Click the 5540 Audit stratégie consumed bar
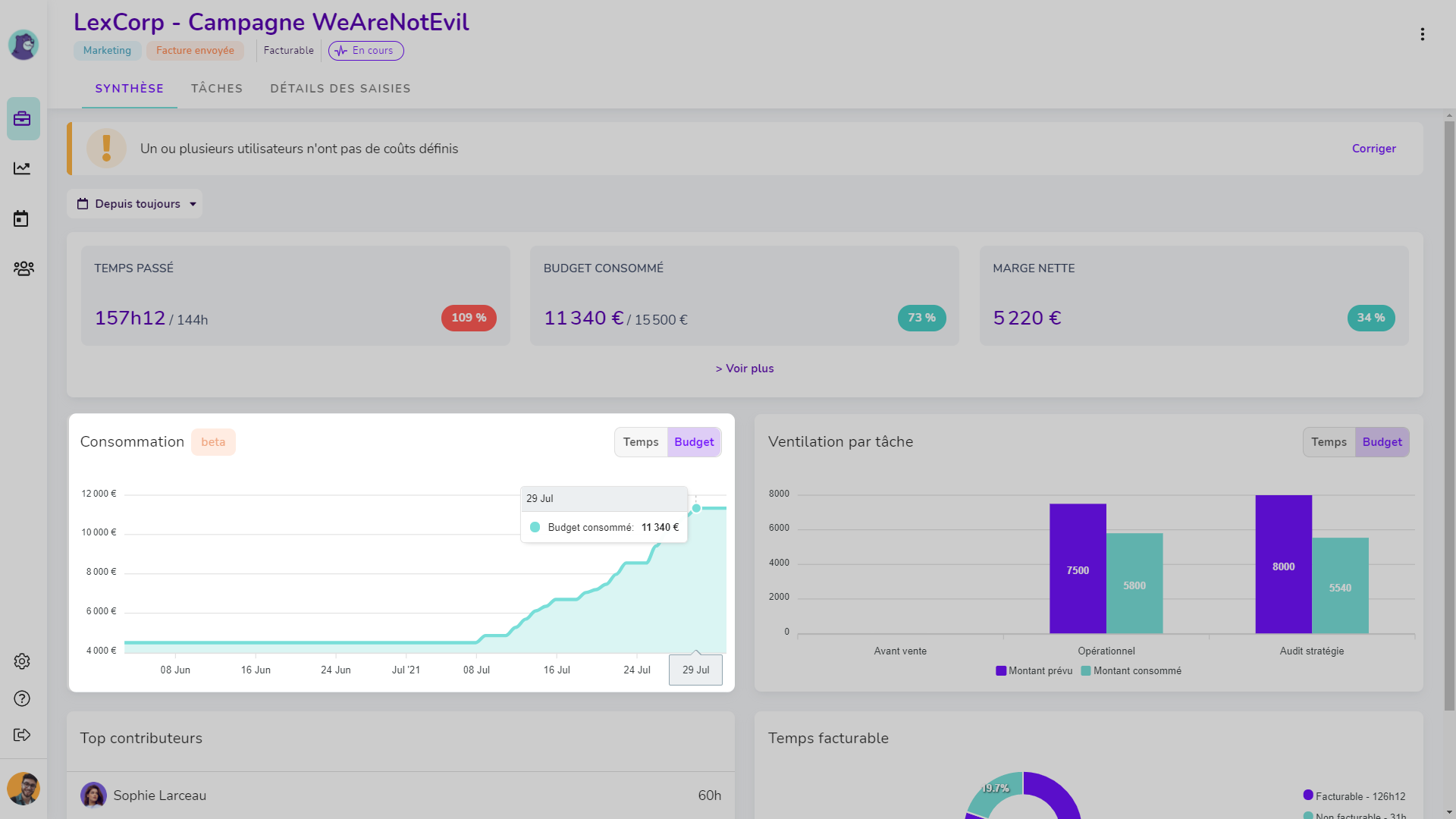 [1340, 586]
